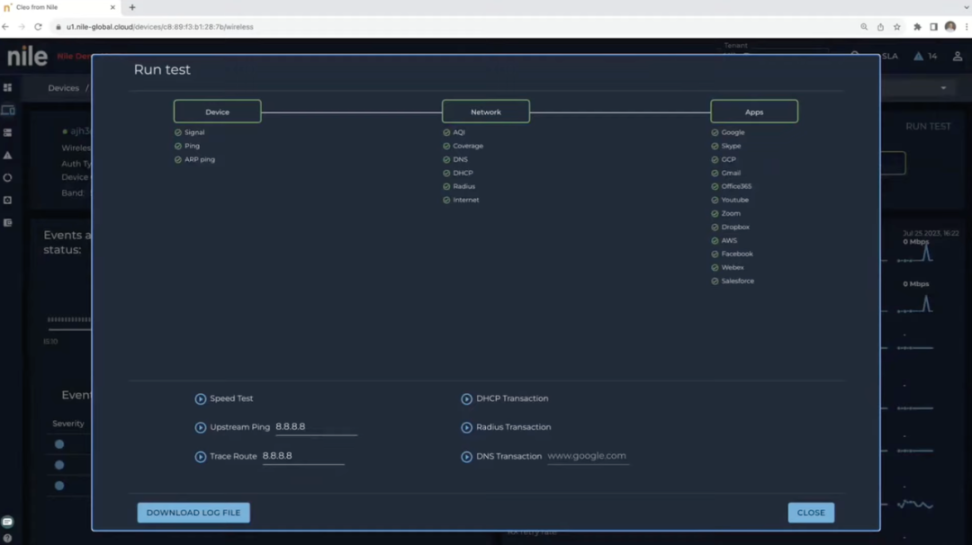Select the Device stage box
Image resolution: width=972 pixels, height=545 pixels.
point(217,112)
